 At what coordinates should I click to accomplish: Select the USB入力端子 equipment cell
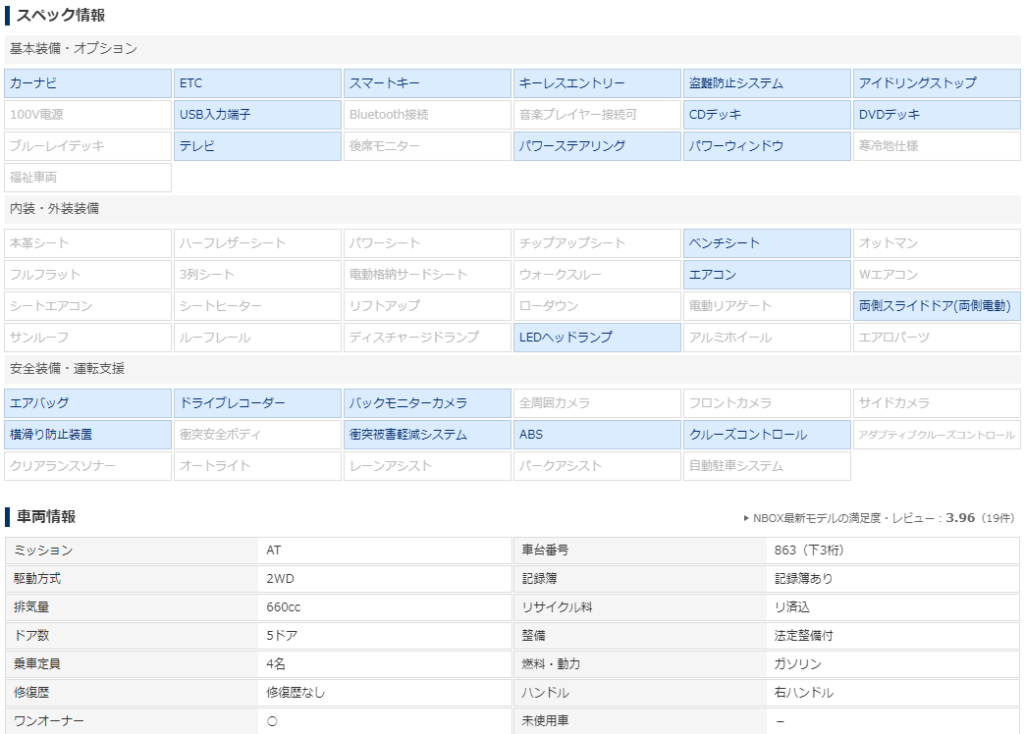coord(257,115)
